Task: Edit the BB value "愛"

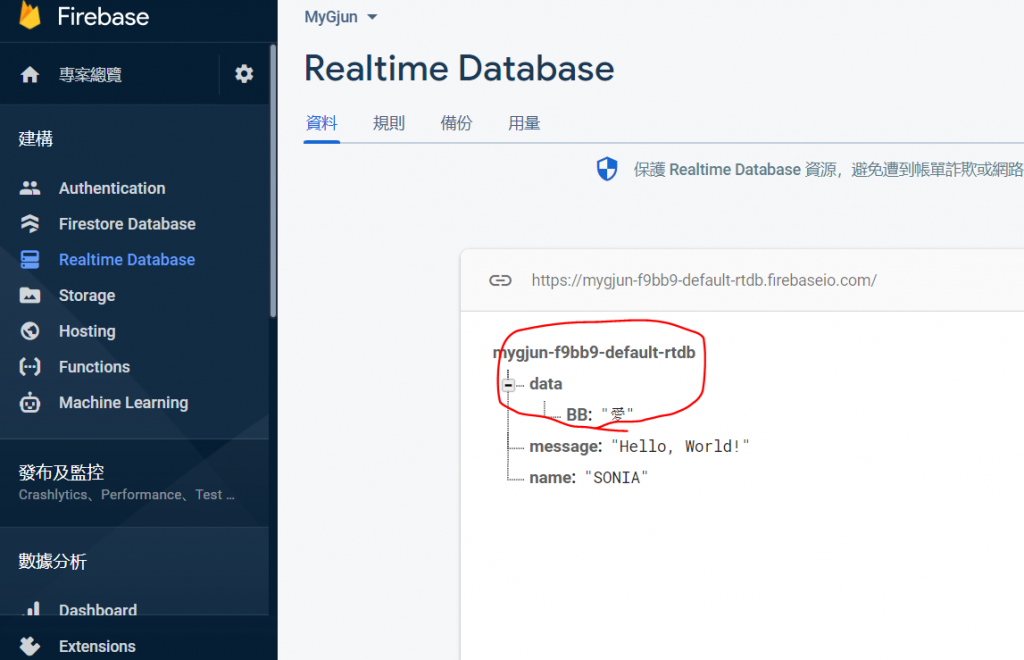Action: click(x=617, y=415)
